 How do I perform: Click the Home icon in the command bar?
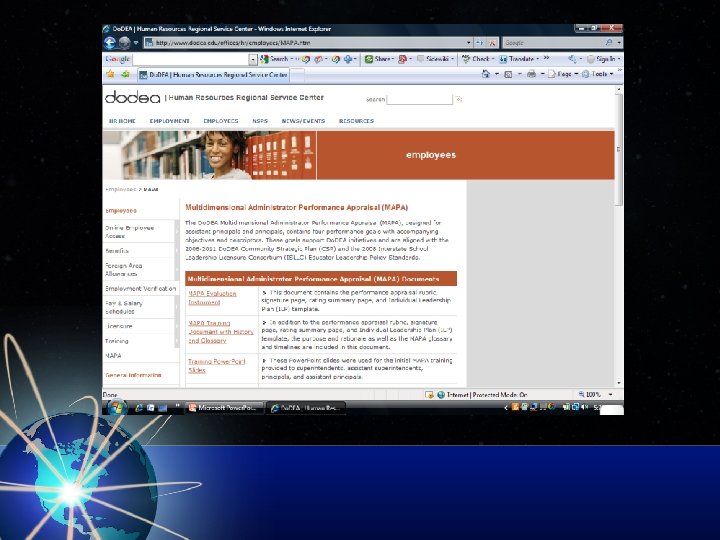485,74
